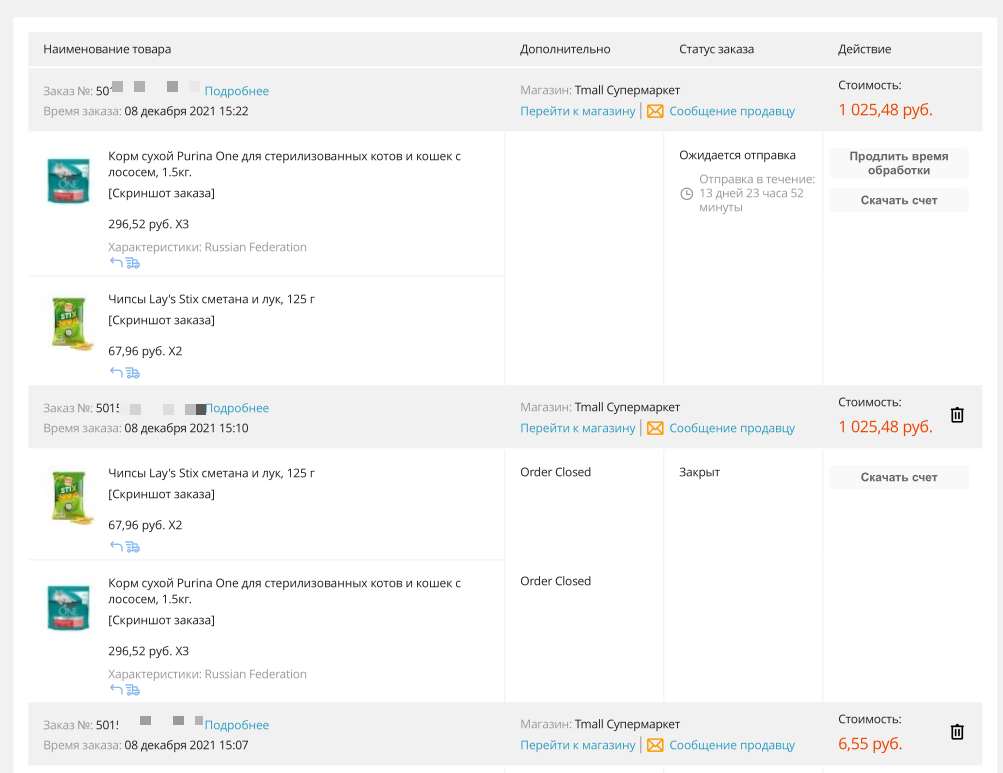Open Lay's Stix thumbnail in the closed order
This screenshot has width=1003, height=773.
pos(69,497)
